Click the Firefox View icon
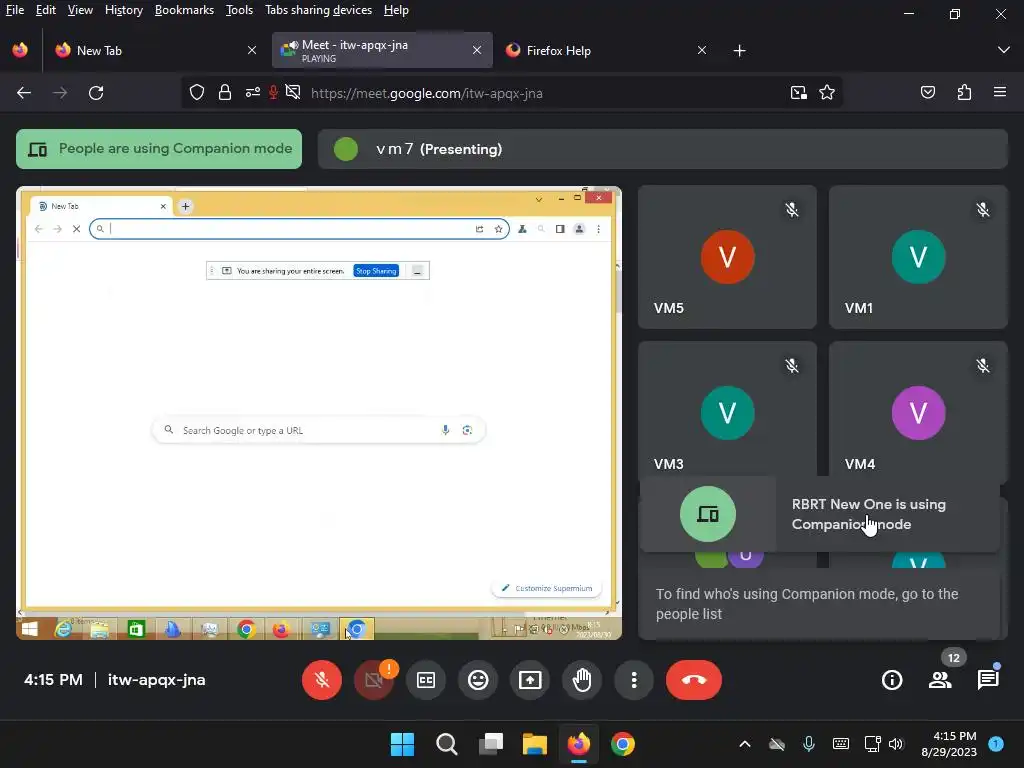Image resolution: width=1024 pixels, height=768 pixels. coord(20,50)
